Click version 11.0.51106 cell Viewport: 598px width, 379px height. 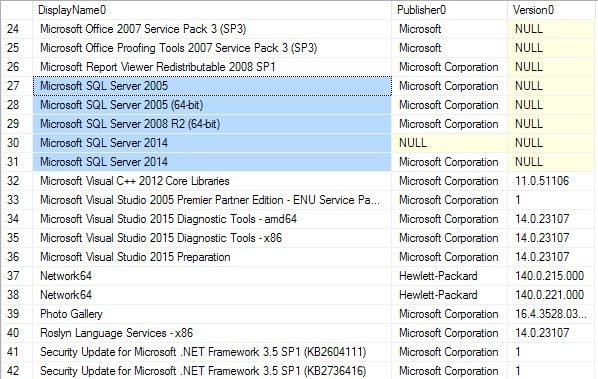coord(551,181)
